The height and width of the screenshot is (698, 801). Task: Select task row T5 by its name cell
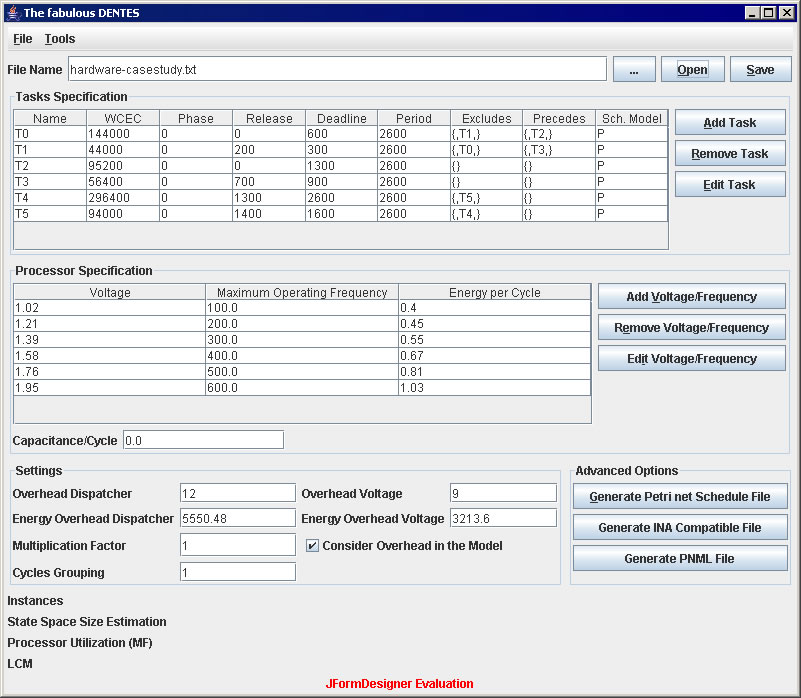pyautogui.click(x=50, y=214)
